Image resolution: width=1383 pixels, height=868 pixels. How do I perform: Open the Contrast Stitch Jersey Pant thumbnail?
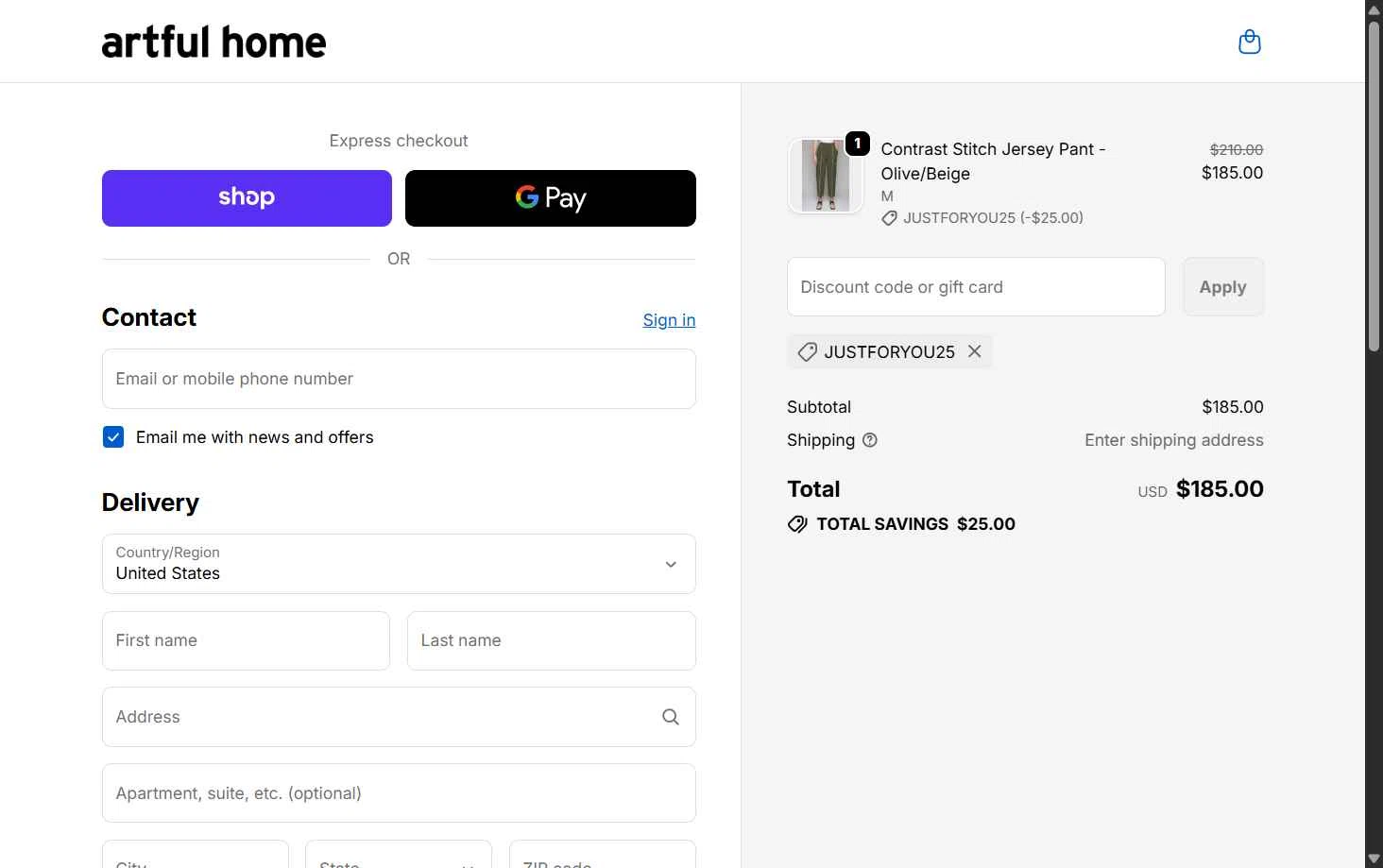(x=825, y=176)
